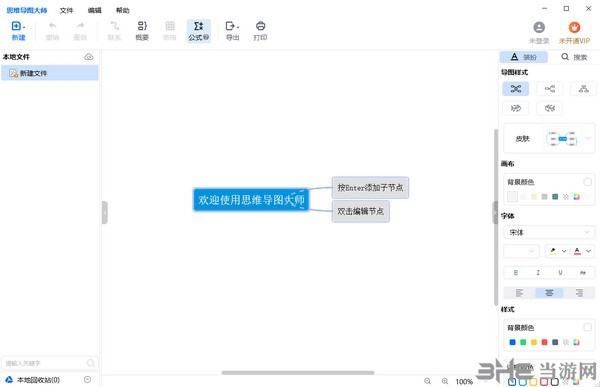Select the org chart layout icon
Screen dimensions: 600x387
[584, 89]
